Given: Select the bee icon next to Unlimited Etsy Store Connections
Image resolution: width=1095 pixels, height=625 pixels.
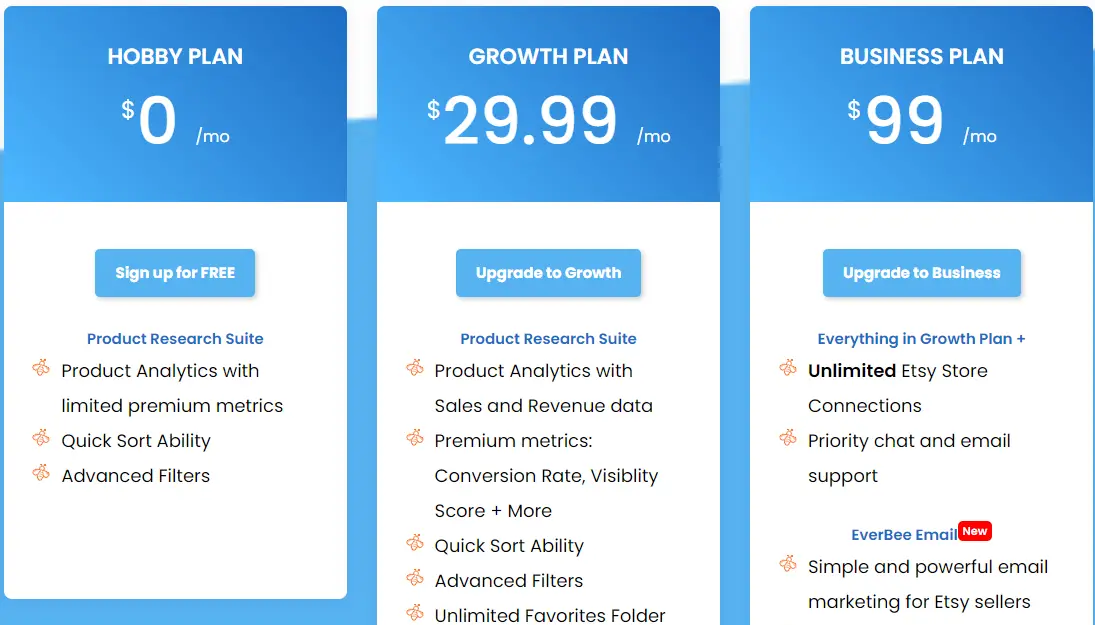Looking at the screenshot, I should click(x=787, y=370).
